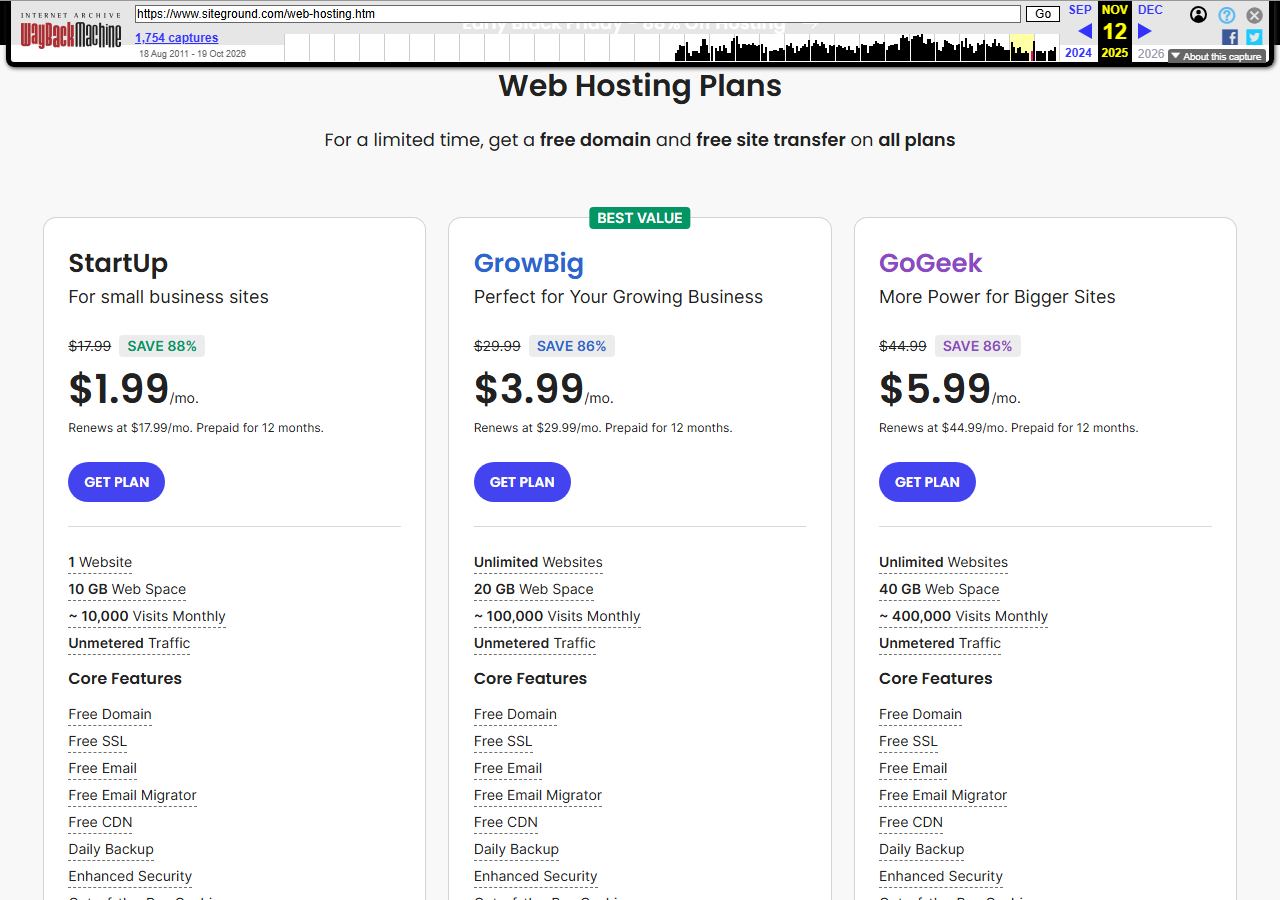Click StartUp's '10 GB Web Space' feature
The image size is (1280, 900).
tap(127, 590)
